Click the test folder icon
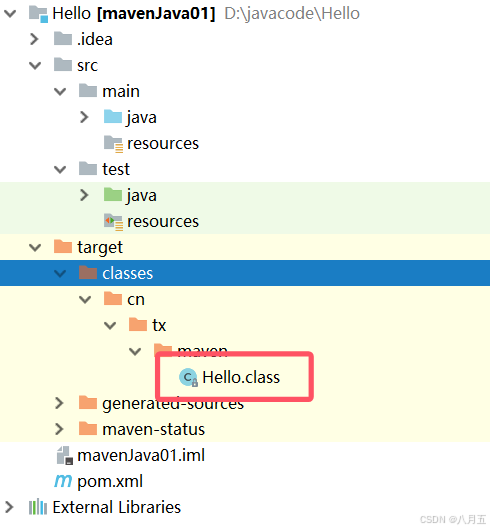490x531 pixels. [x=88, y=168]
